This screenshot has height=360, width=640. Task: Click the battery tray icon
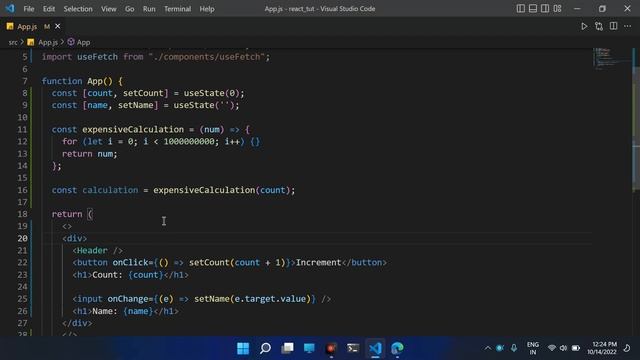[x=576, y=348]
